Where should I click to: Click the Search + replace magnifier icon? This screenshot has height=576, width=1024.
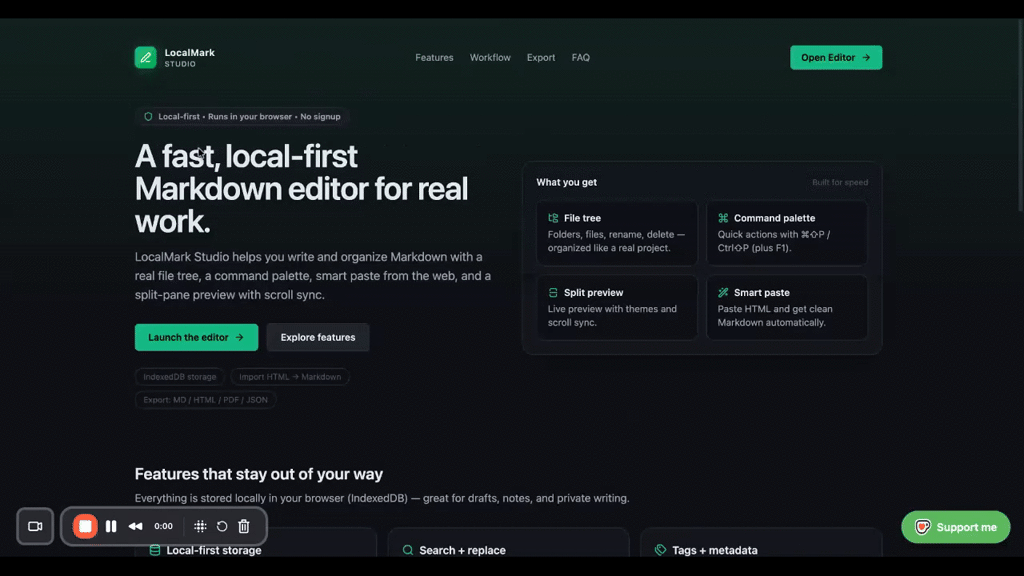[x=407, y=550]
